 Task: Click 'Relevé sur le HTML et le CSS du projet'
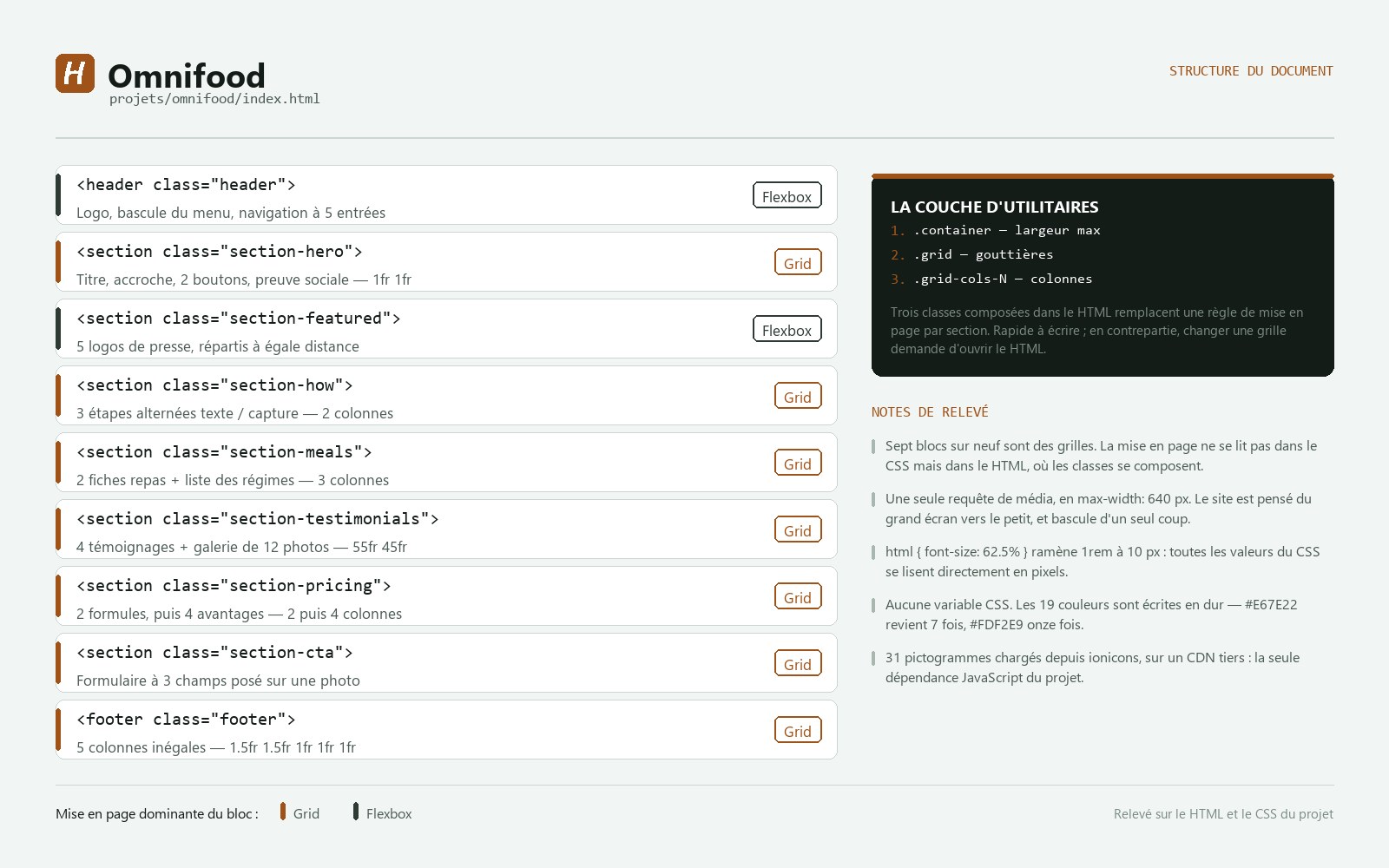tap(1223, 814)
